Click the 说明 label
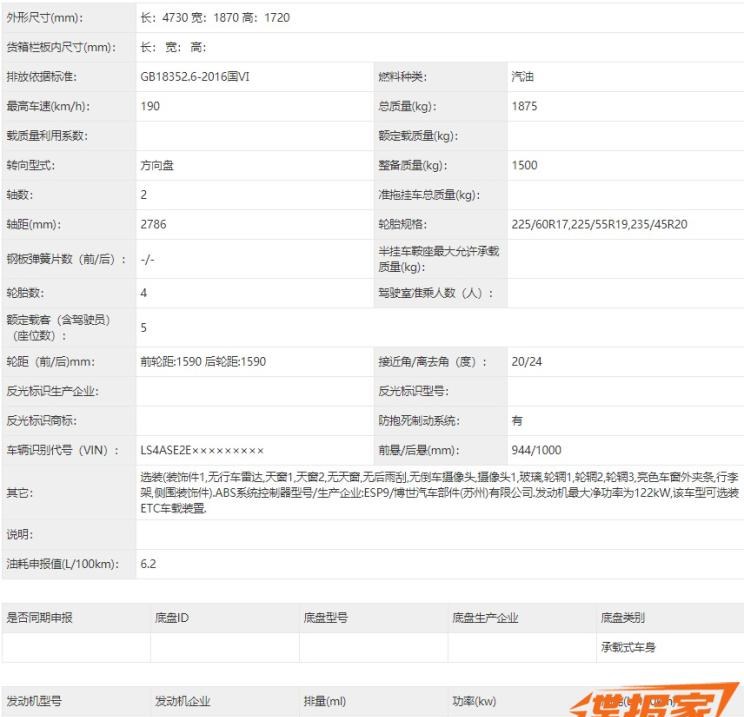 pos(19,535)
